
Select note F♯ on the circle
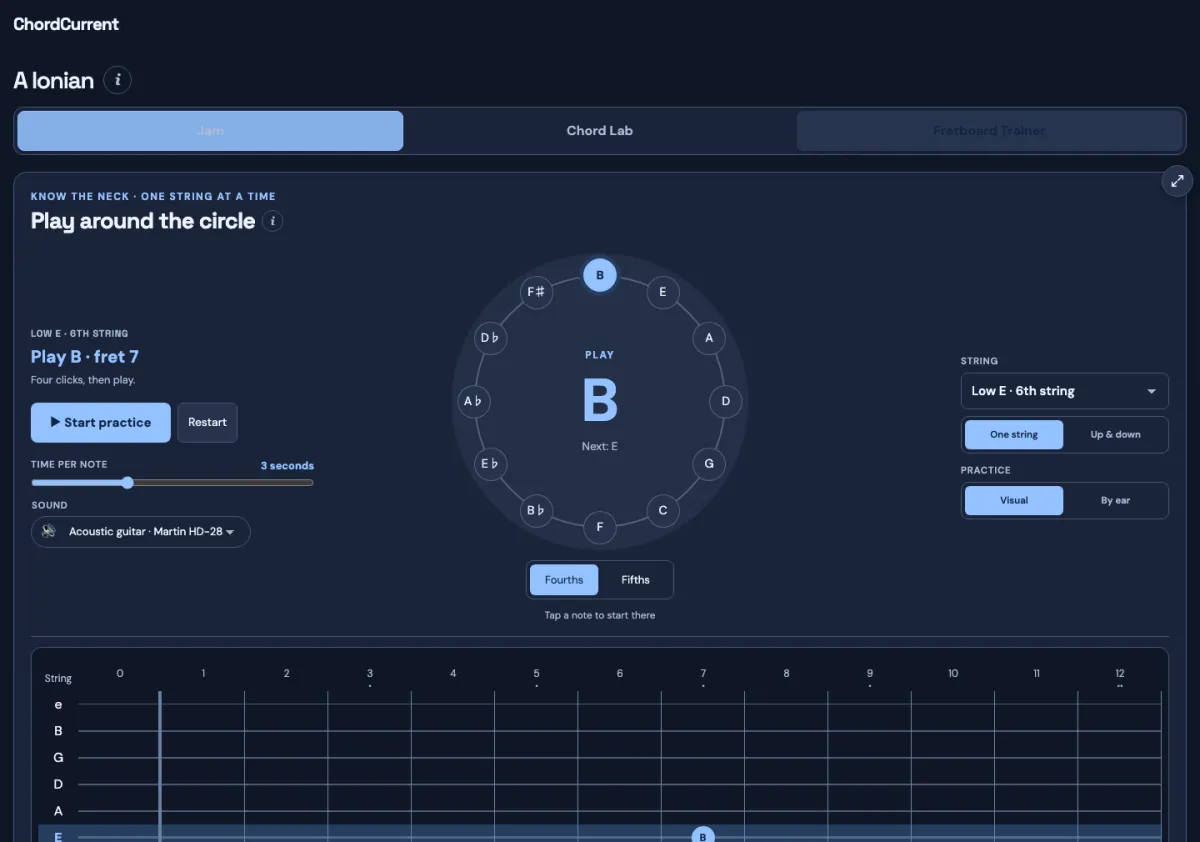pyautogui.click(x=537, y=292)
